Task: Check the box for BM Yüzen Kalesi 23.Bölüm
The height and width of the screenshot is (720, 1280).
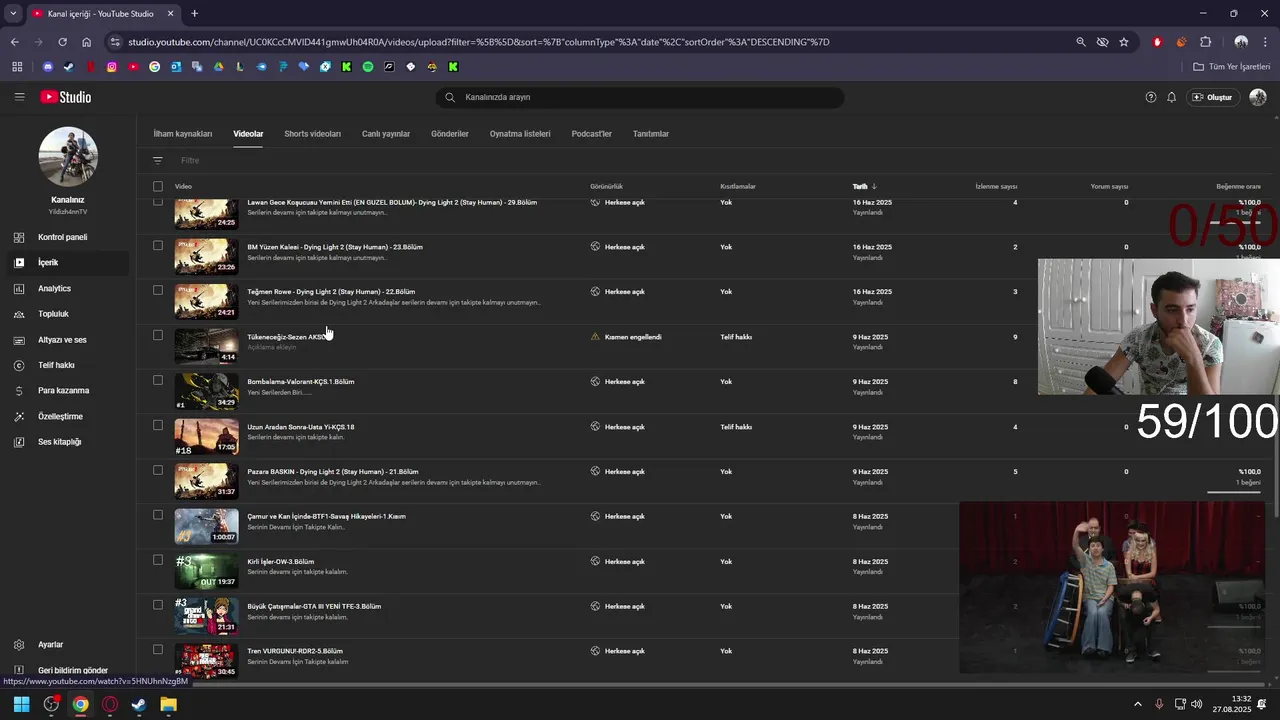Action: point(157,245)
